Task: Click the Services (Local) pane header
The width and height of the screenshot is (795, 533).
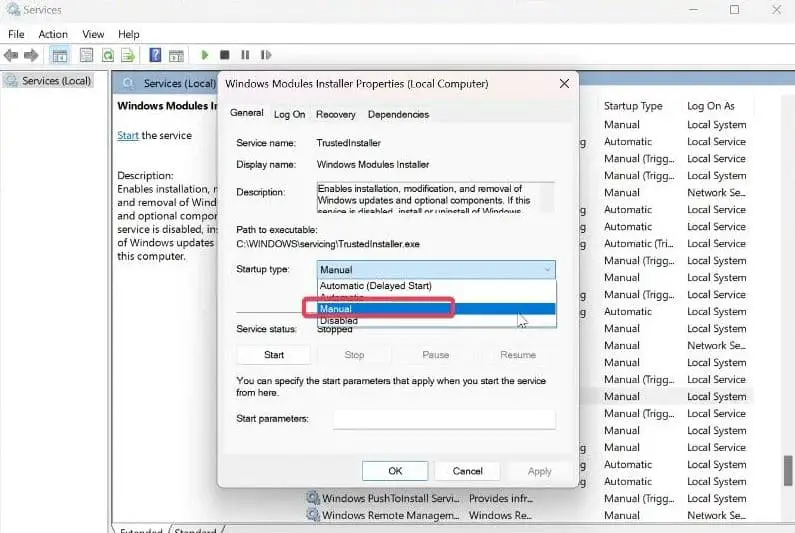Action: tap(179, 83)
